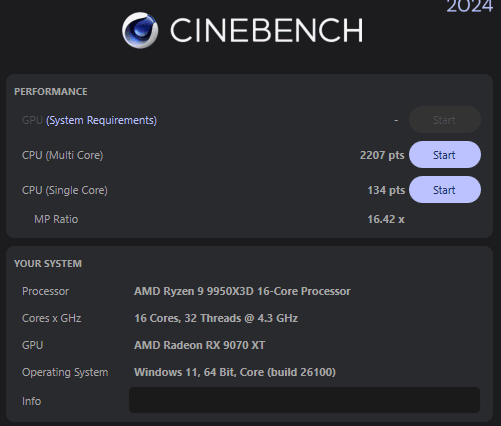Image resolution: width=501 pixels, height=426 pixels.
Task: Click the CPU (Multi Core) label
Action: tap(62, 155)
